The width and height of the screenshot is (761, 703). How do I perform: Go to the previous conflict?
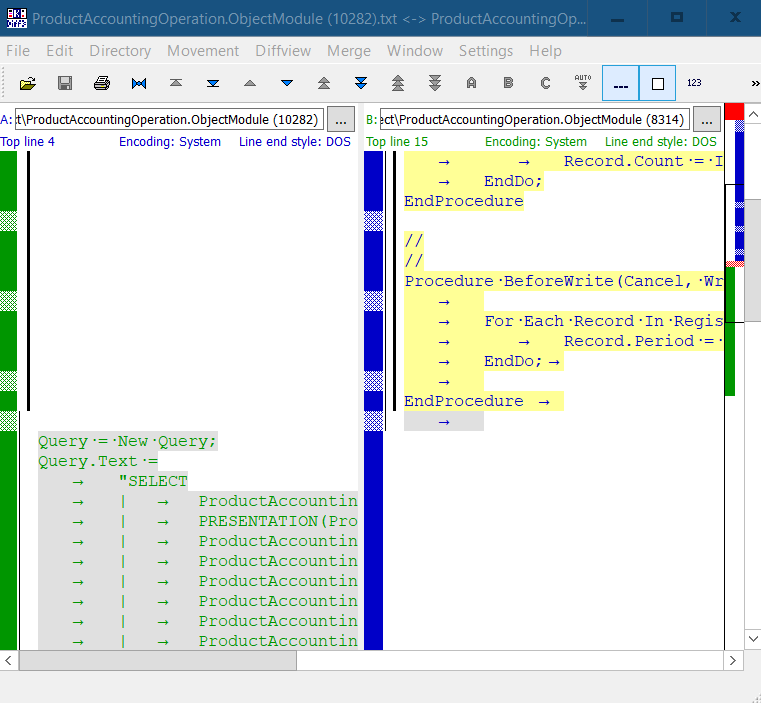(324, 83)
